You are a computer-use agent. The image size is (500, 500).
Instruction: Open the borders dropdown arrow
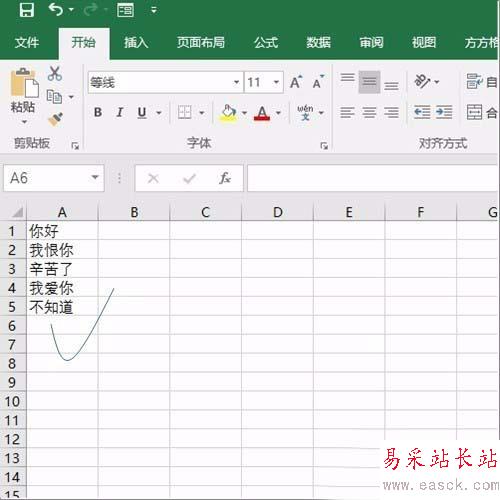[202, 113]
